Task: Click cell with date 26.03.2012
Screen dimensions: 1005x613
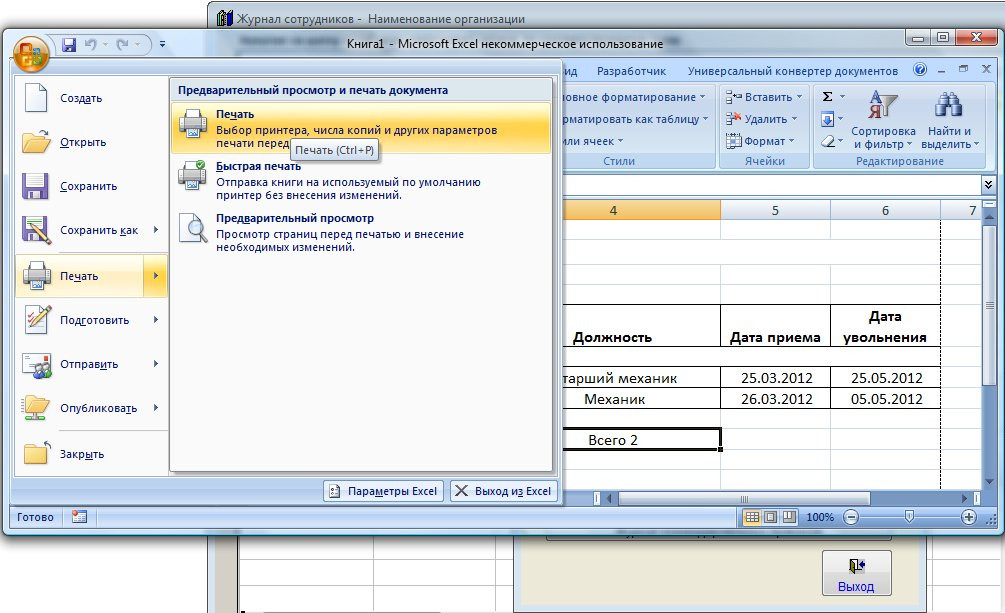Action: click(x=776, y=399)
